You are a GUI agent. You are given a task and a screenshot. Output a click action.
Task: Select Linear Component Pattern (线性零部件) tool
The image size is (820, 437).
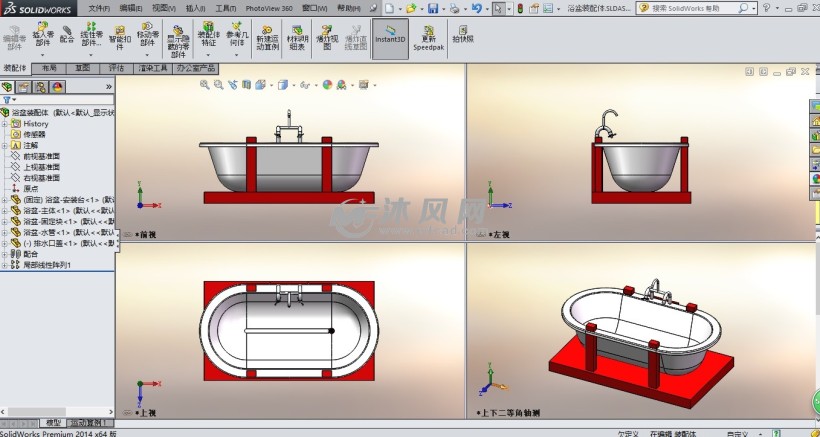click(x=91, y=34)
